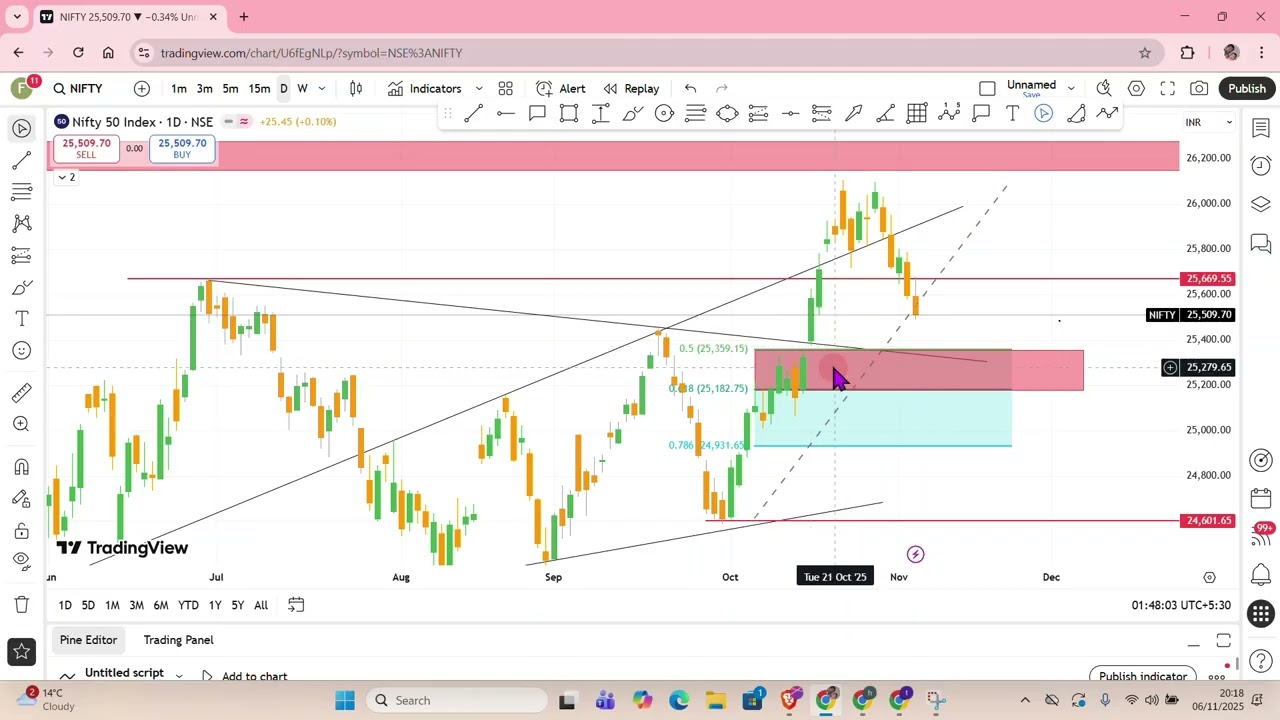The height and width of the screenshot is (720, 1280).
Task: Click the Publish button
Action: point(1247,89)
